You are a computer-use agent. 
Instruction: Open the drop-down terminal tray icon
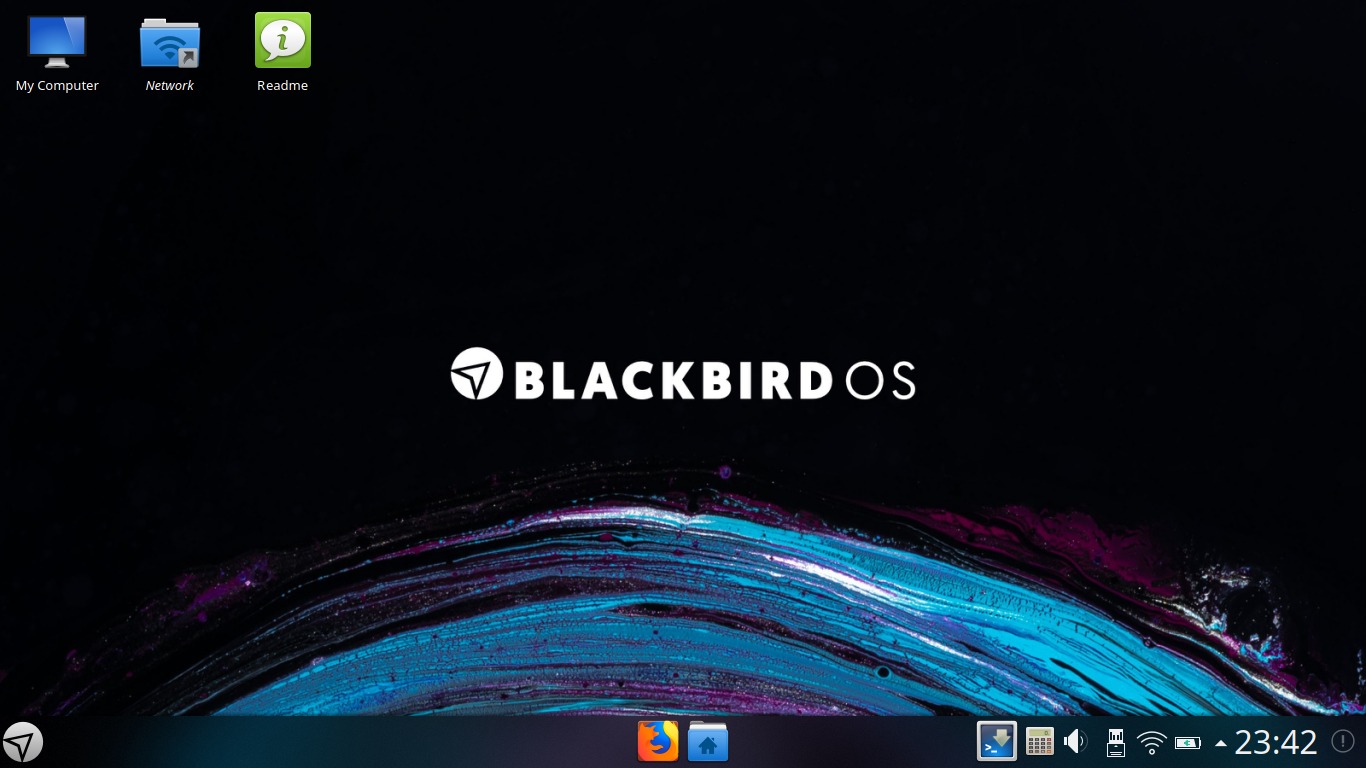click(997, 742)
